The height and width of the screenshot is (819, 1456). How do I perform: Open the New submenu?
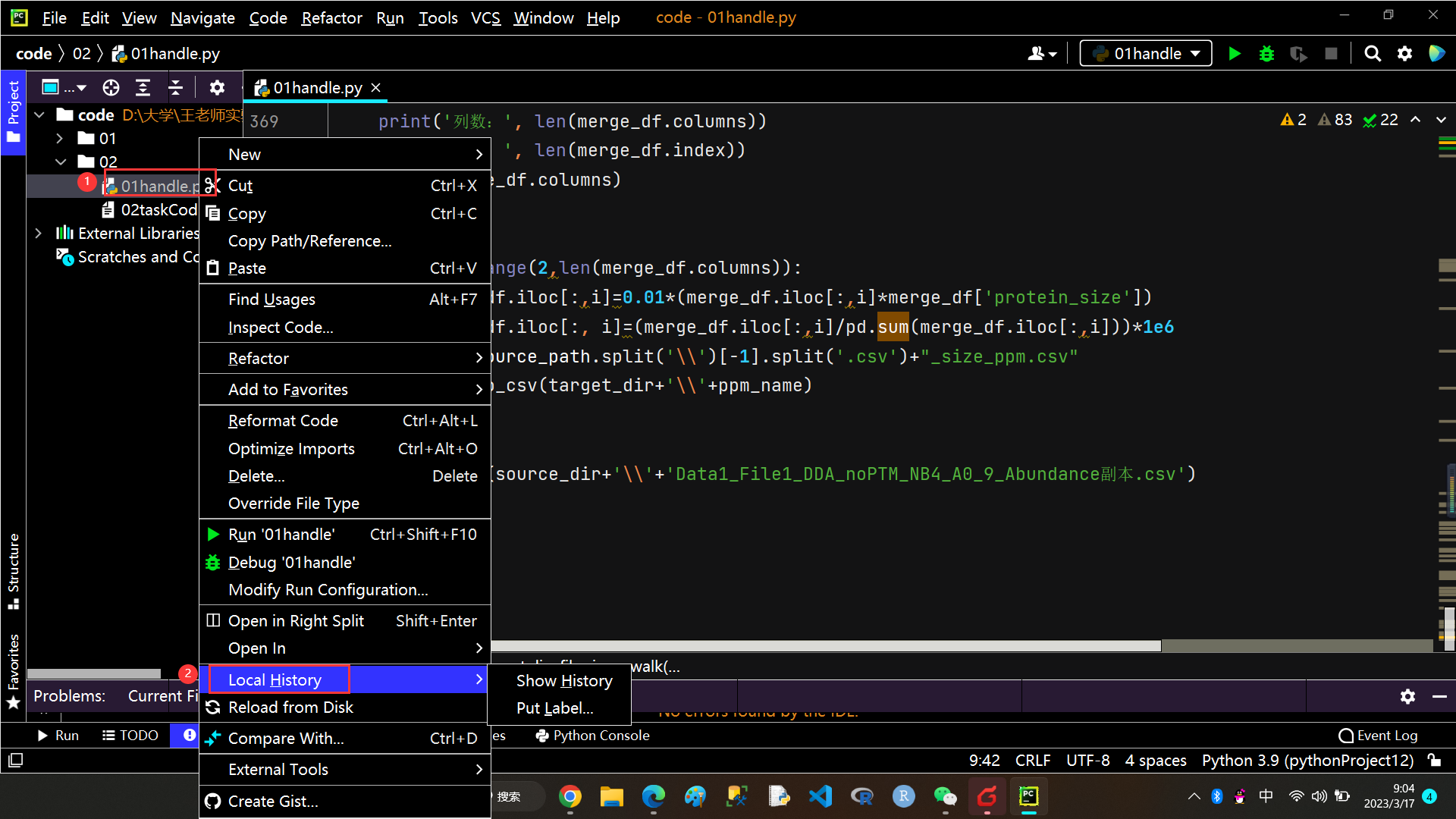345,155
